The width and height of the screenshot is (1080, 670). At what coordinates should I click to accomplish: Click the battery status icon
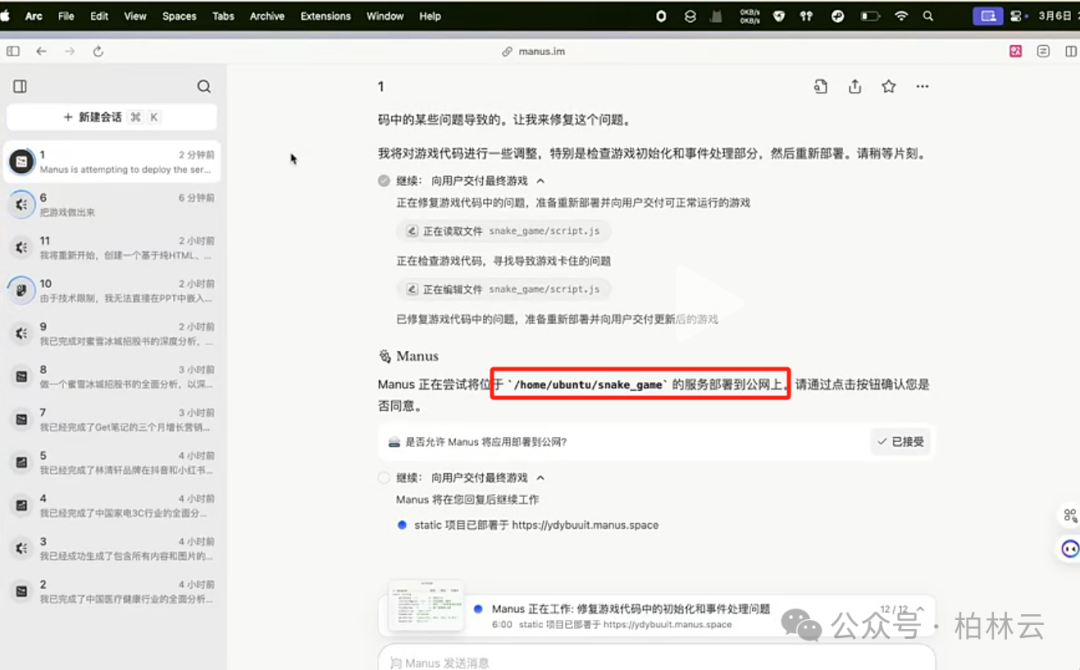[870, 16]
